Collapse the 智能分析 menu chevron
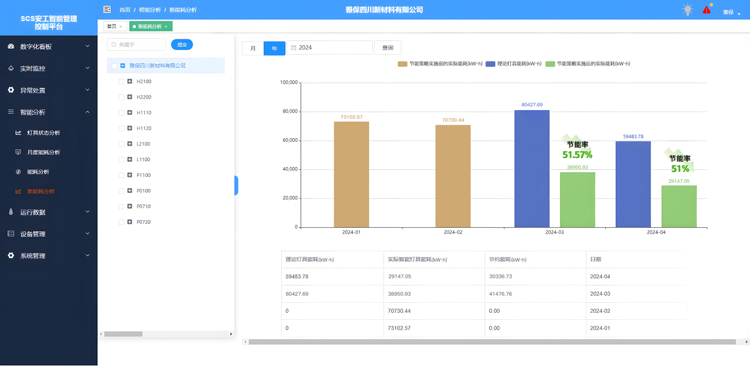The height and width of the screenshot is (369, 750). (x=87, y=112)
